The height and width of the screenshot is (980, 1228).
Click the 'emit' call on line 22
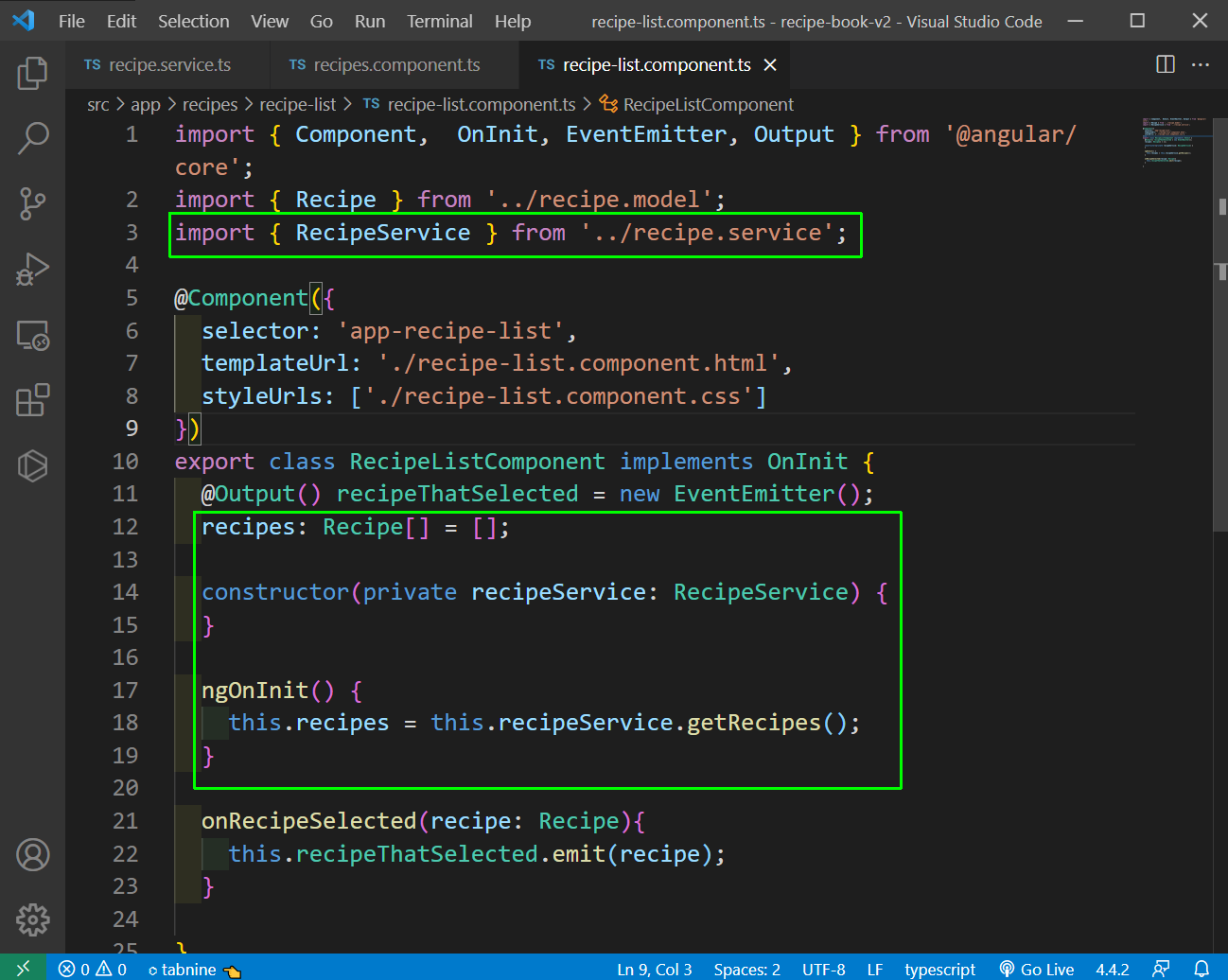tap(579, 854)
